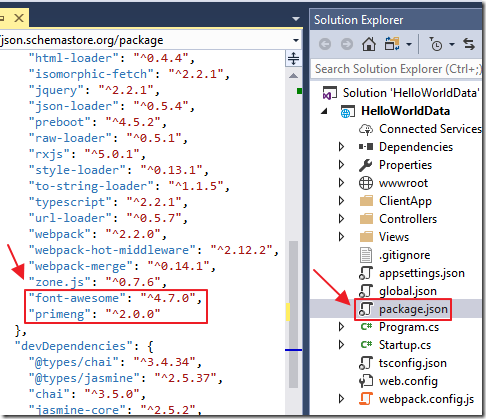Click the editor split-window handle icon
Viewport: 486px width, 419px height.
coord(293,58)
